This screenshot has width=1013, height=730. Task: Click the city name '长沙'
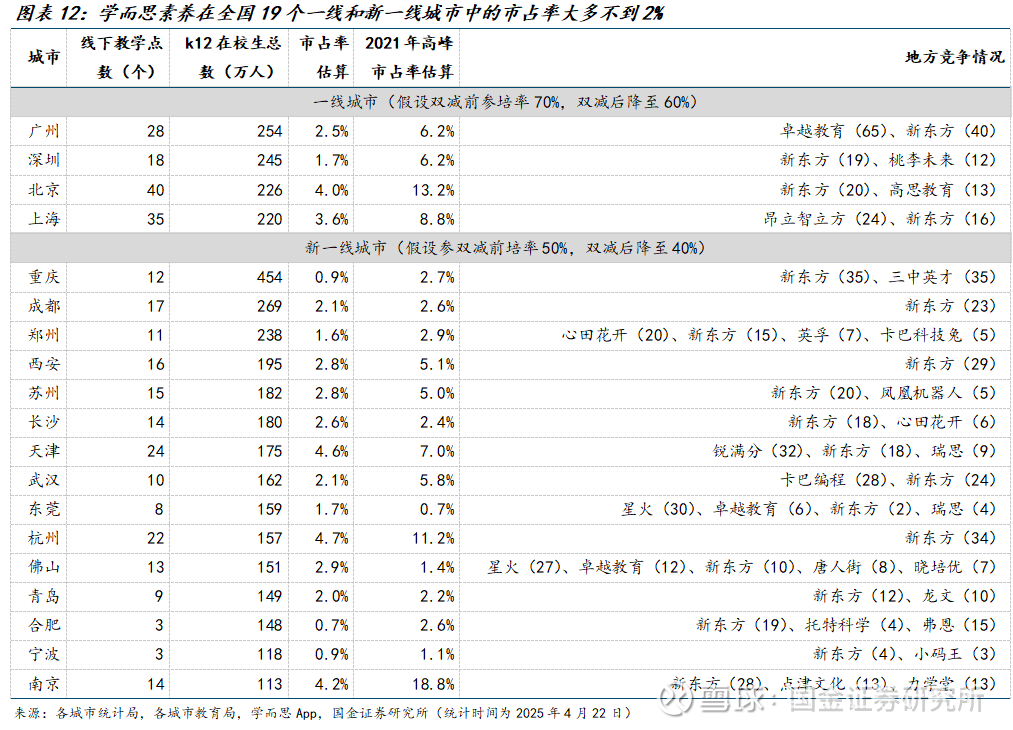44,422
